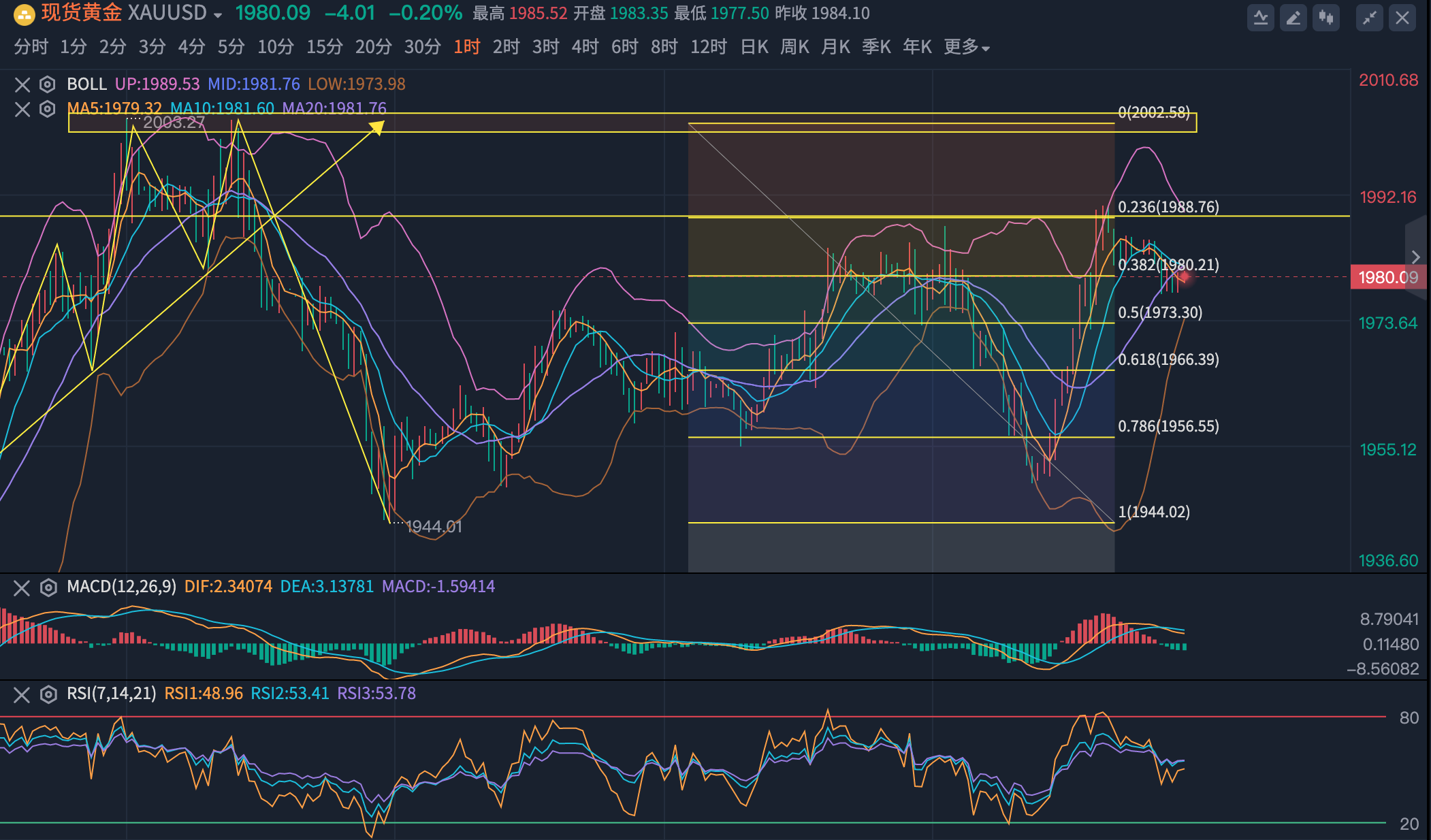Open MA indicator settings hexagon icon

pyautogui.click(x=47, y=109)
